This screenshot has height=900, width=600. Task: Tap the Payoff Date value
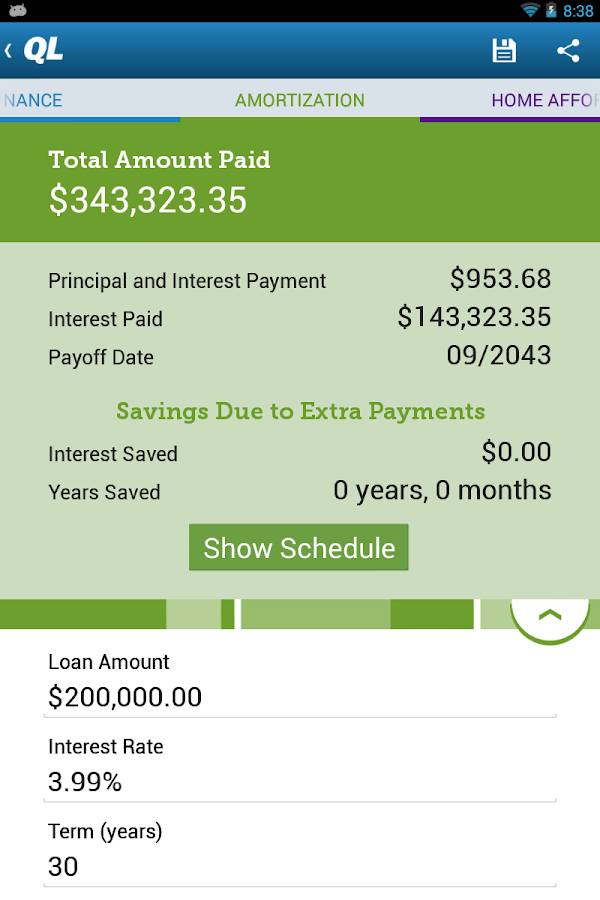click(x=499, y=356)
